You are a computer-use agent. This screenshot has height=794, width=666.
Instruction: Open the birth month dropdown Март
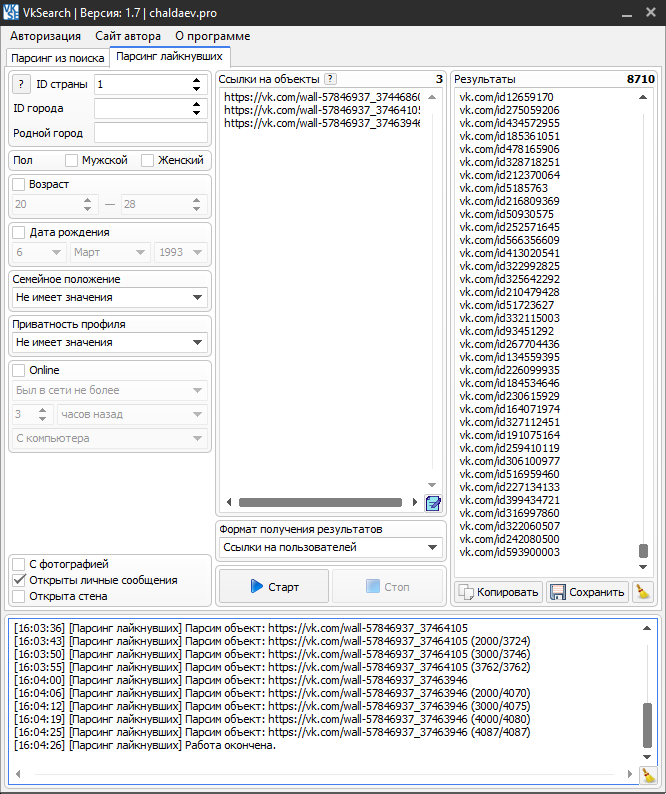[110, 252]
